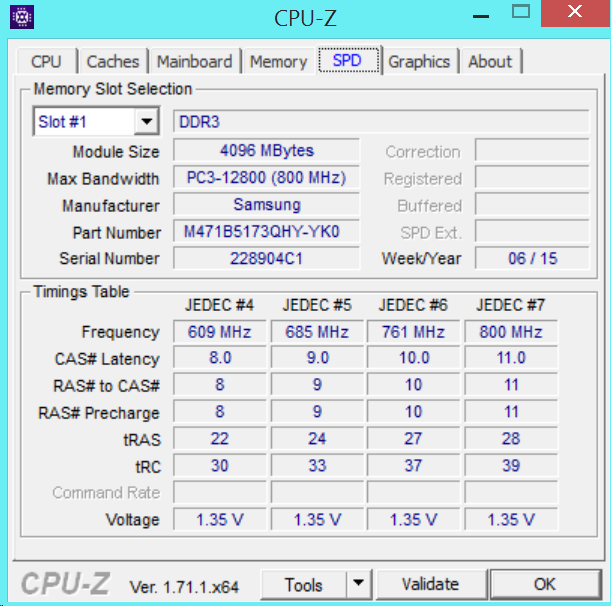The image size is (611, 606).
Task: Click the Part Number field
Action: 266,232
